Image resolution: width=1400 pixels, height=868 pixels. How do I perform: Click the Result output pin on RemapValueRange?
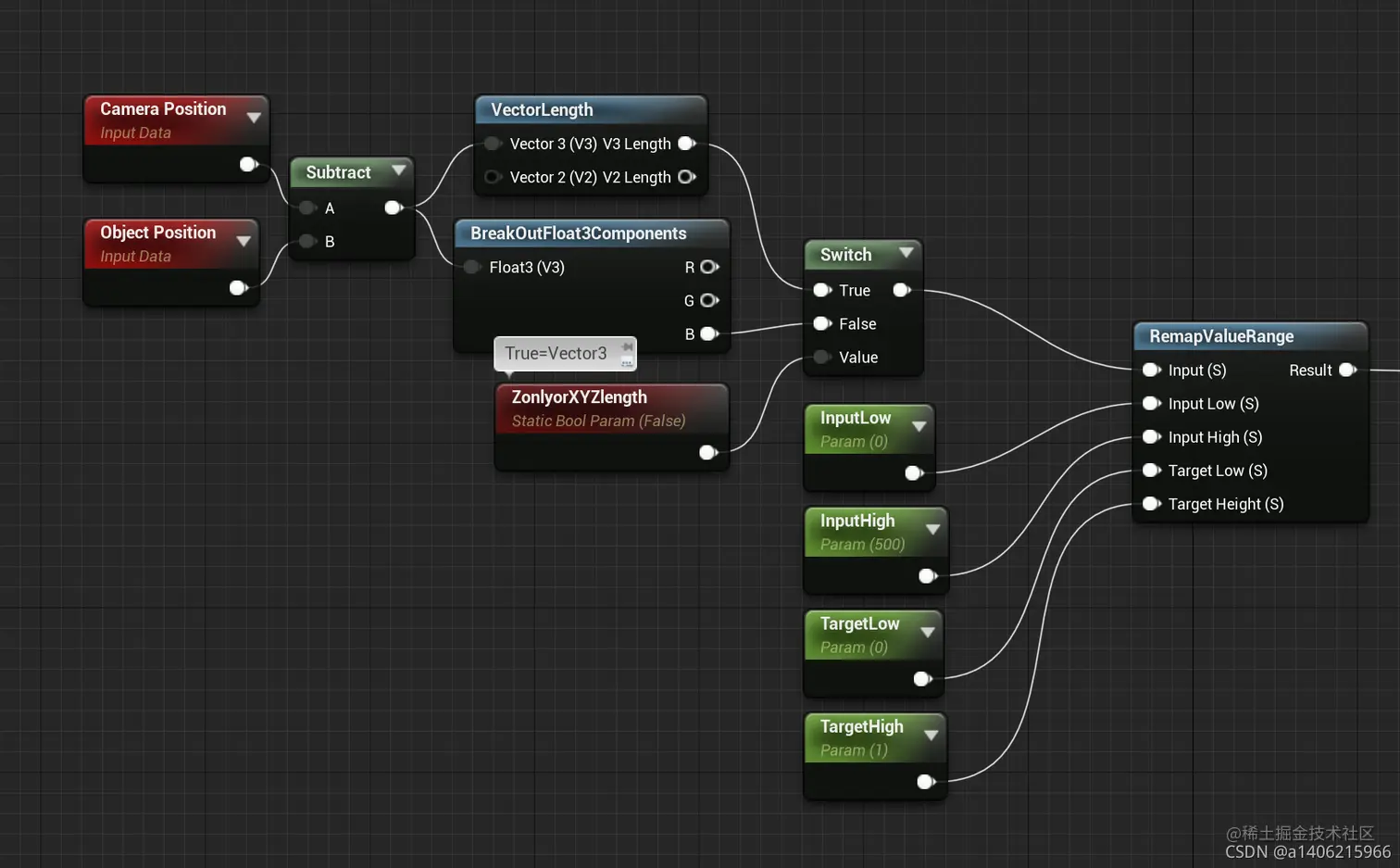(x=1348, y=370)
